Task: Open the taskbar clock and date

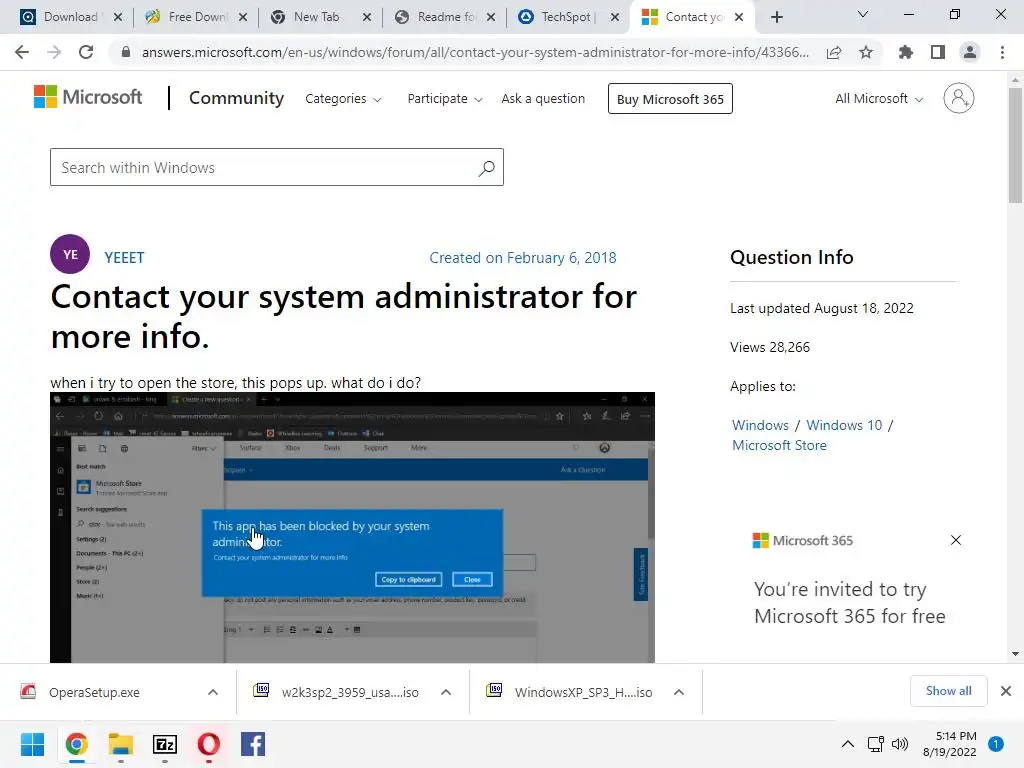Action: pos(950,744)
